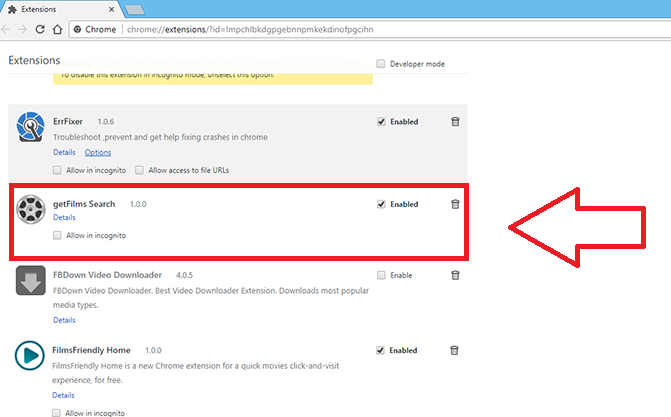
Task: Remove FBDown Video Downloader with its trash icon
Action: point(455,275)
